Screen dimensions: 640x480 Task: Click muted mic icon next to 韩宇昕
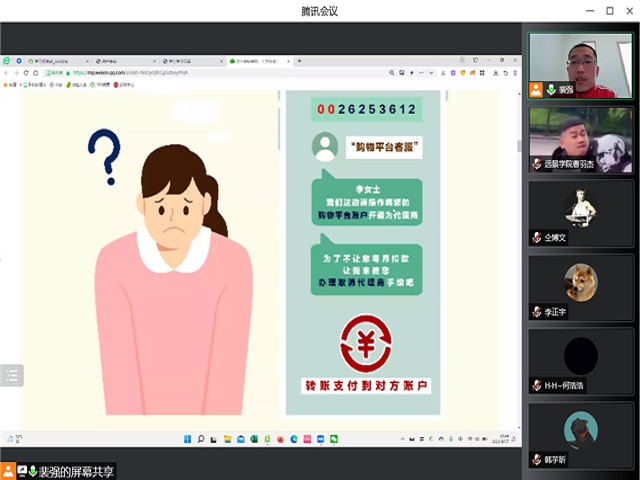pos(537,460)
